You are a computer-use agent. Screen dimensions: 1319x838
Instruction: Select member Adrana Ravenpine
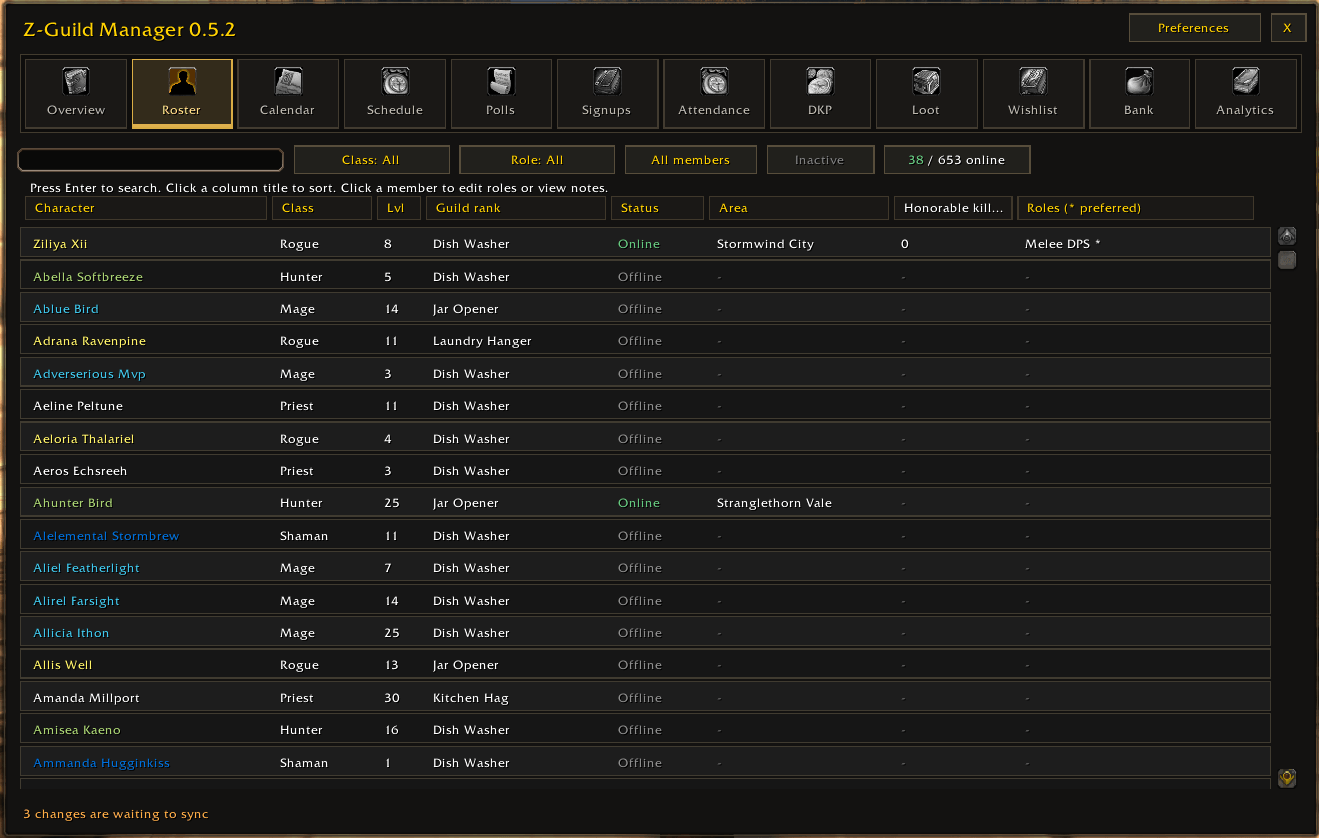coord(645,341)
